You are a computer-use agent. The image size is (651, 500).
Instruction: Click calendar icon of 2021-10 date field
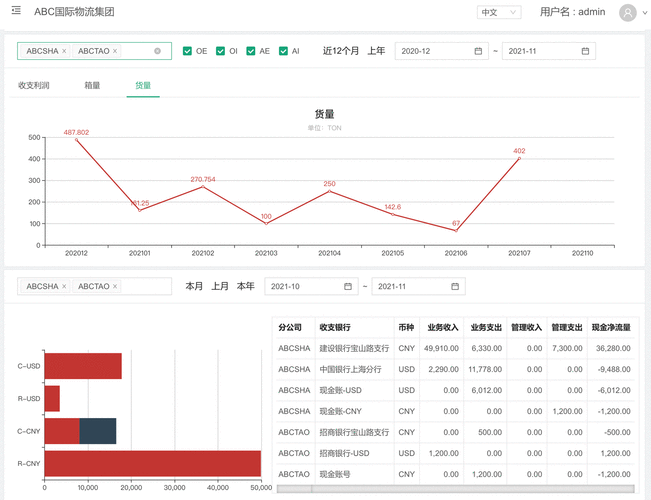(x=348, y=287)
